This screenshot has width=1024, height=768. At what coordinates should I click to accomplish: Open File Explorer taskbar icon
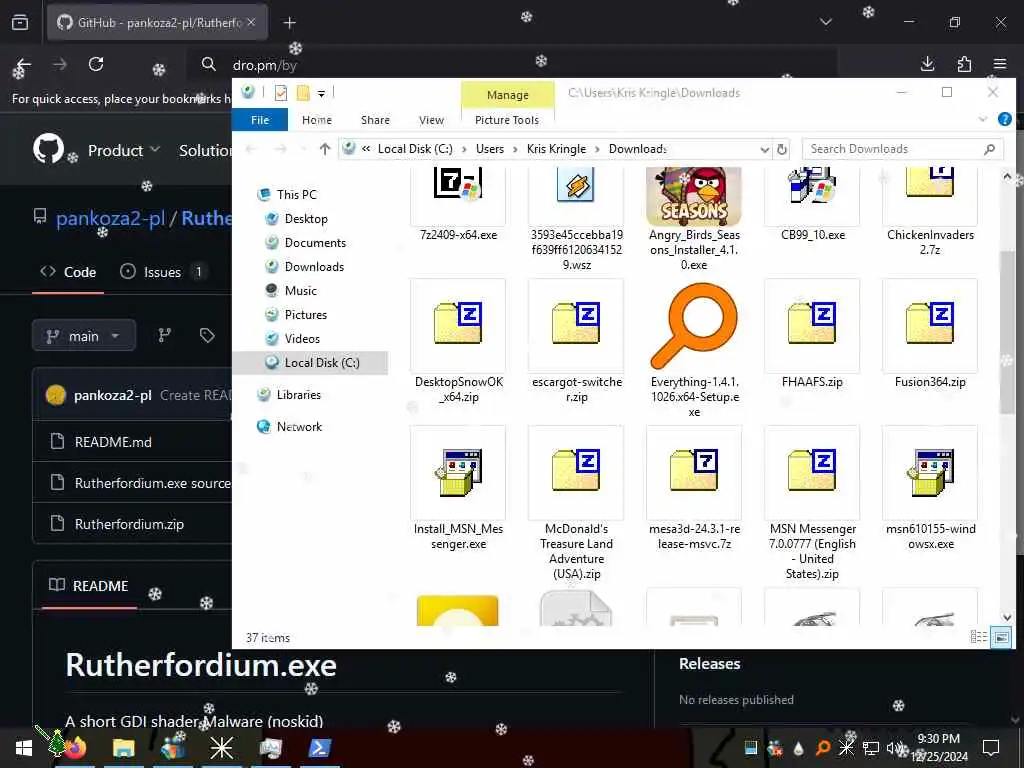(x=123, y=748)
